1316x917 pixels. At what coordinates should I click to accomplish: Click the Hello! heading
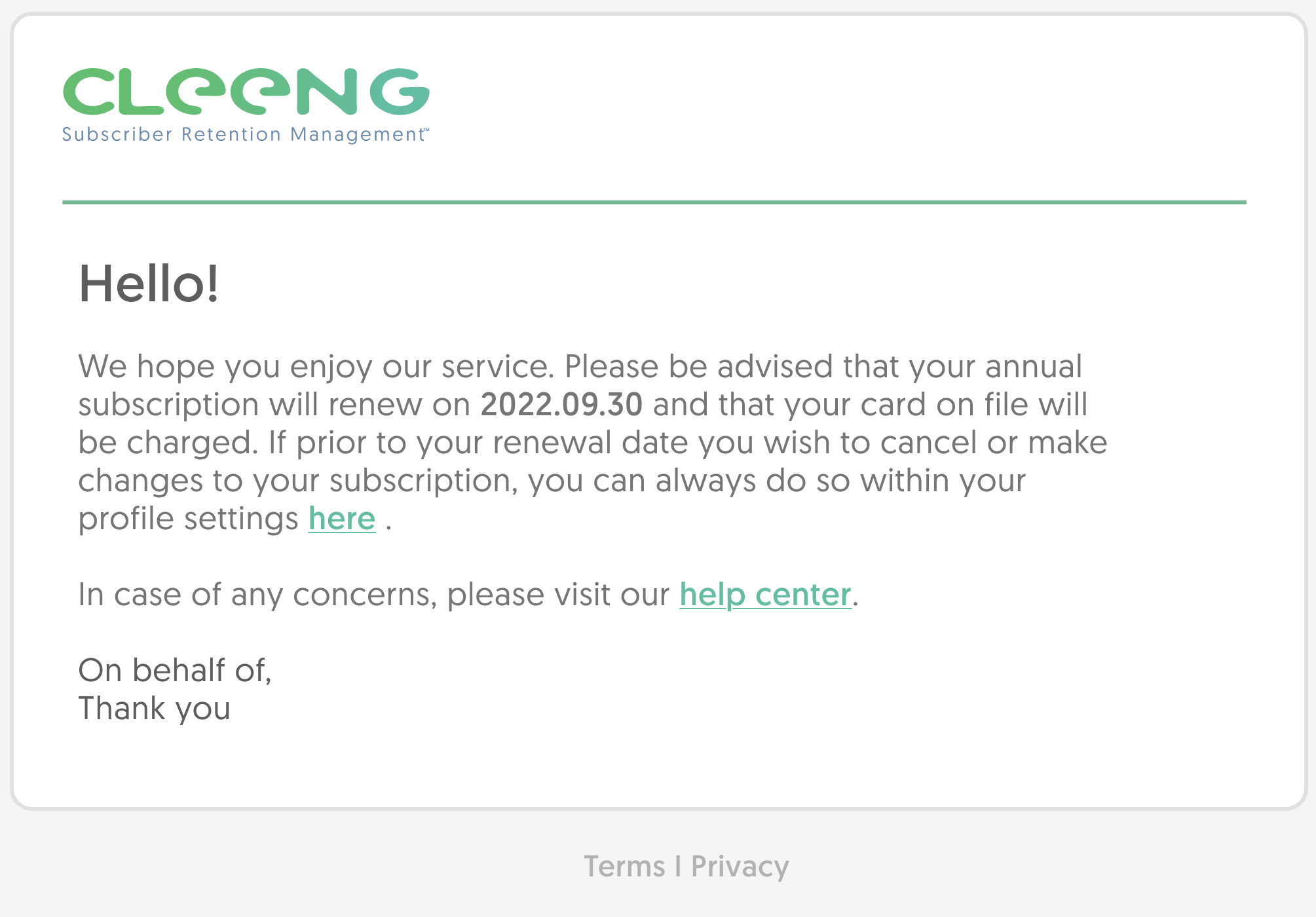pyautogui.click(x=149, y=284)
